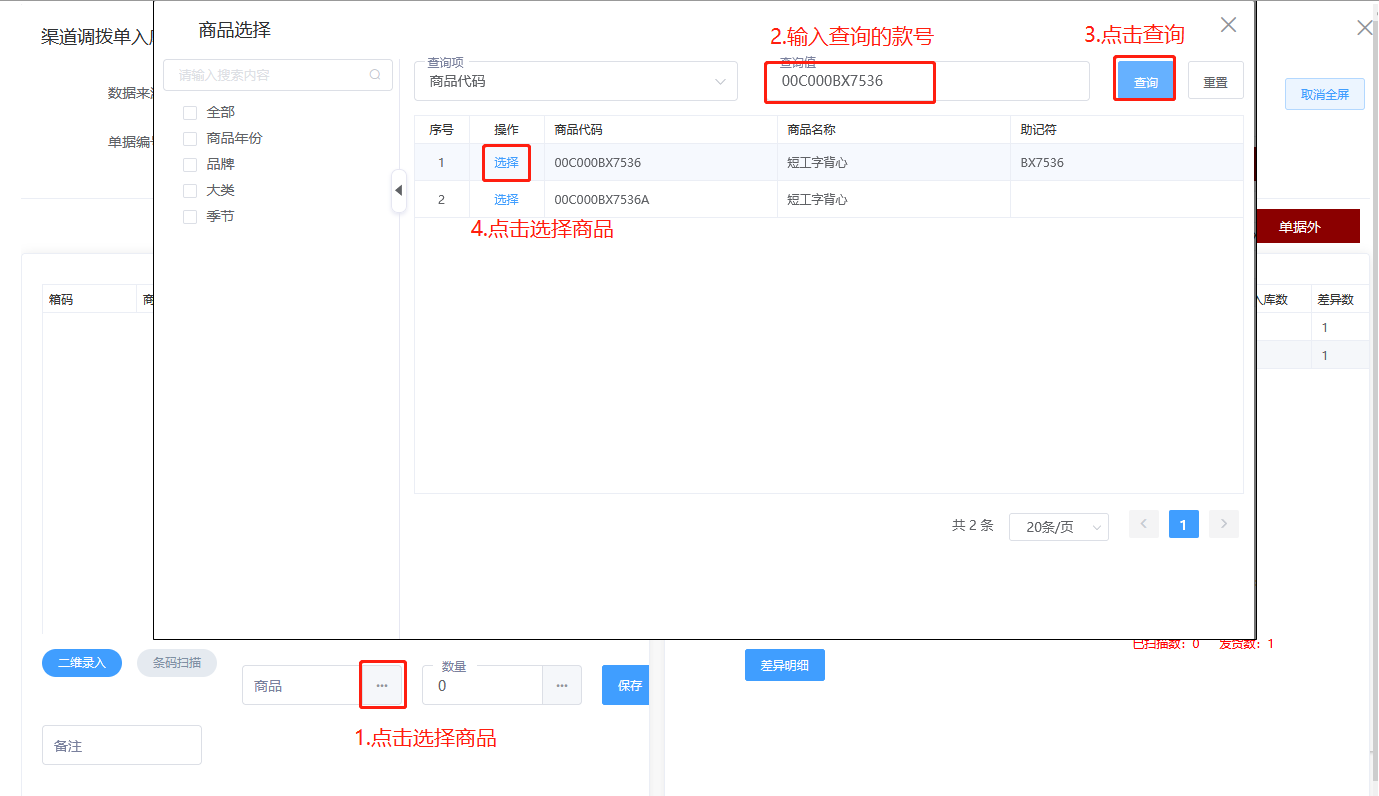This screenshot has height=796, width=1379.
Task: Click the 序号 column header
Action: pyautogui.click(x=441, y=130)
